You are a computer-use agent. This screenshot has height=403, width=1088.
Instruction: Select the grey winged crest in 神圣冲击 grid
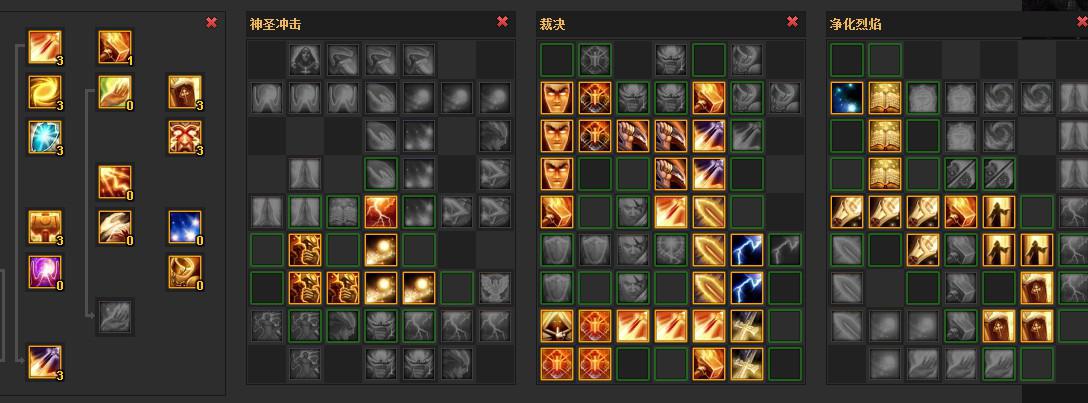[x=494, y=288]
